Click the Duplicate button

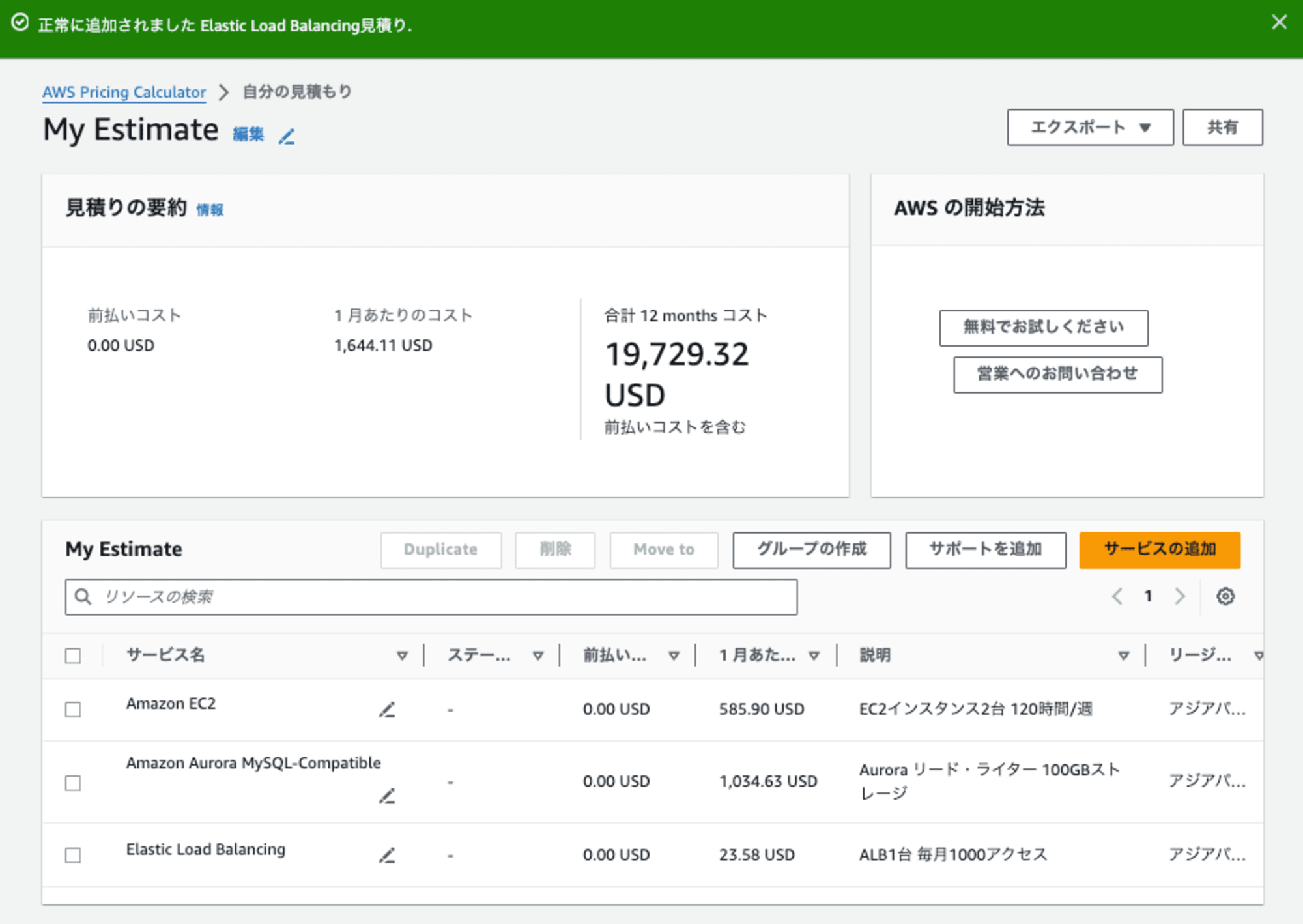click(x=441, y=550)
